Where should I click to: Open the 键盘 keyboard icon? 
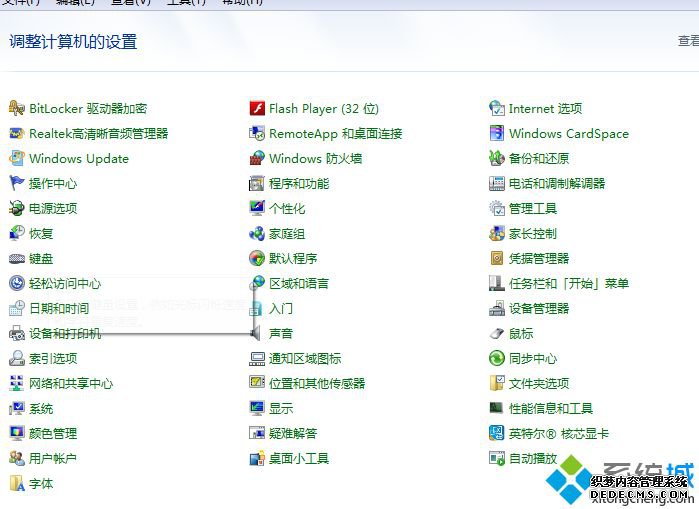pos(16,259)
